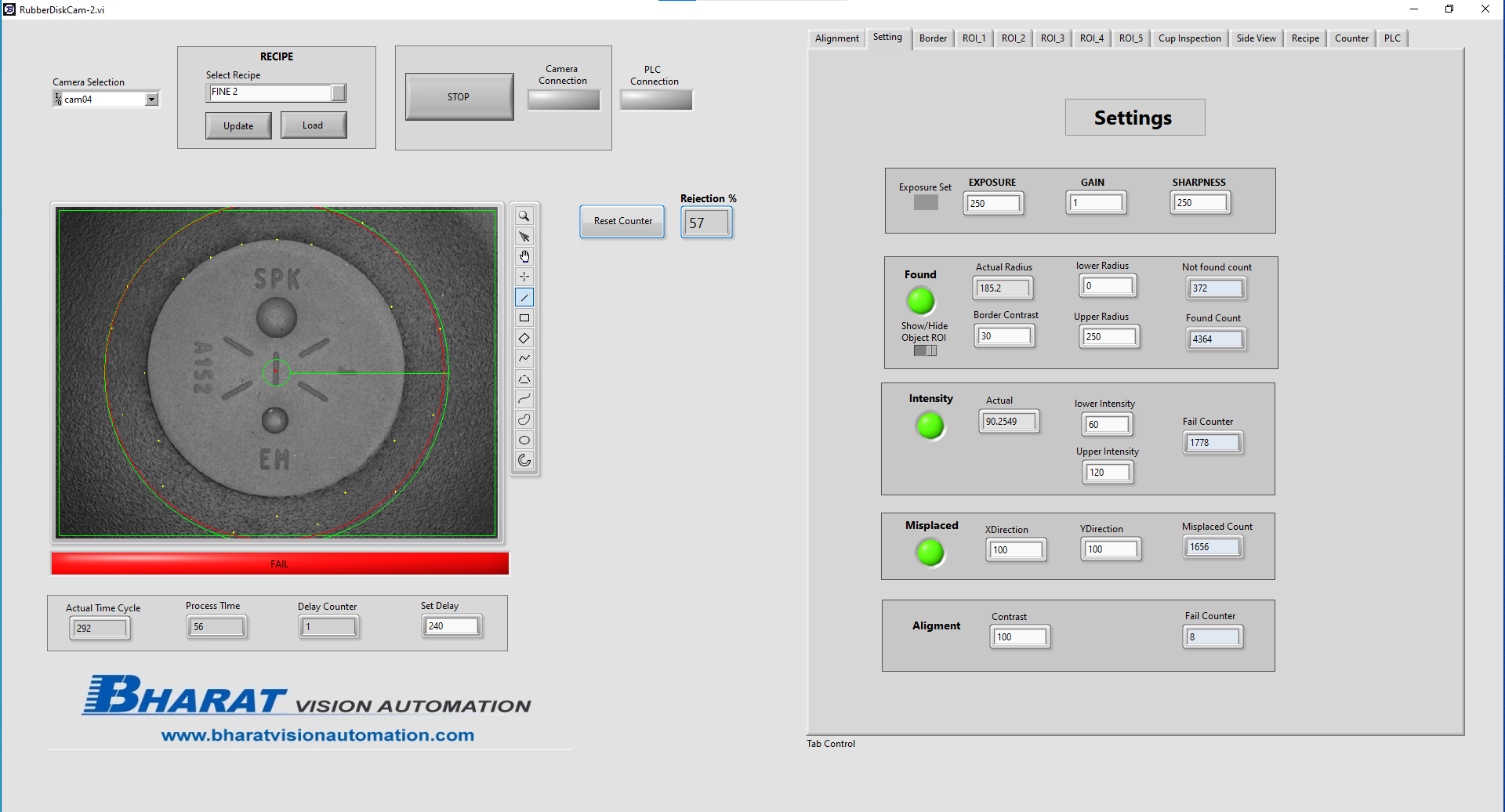Screen dimensions: 1505x812
Task: Switch to the Cup Inspection tab
Action: point(1189,38)
